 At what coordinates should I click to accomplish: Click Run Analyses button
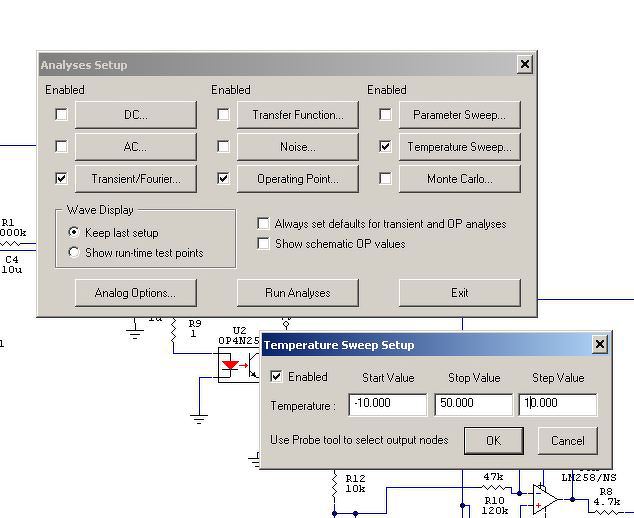coord(298,293)
